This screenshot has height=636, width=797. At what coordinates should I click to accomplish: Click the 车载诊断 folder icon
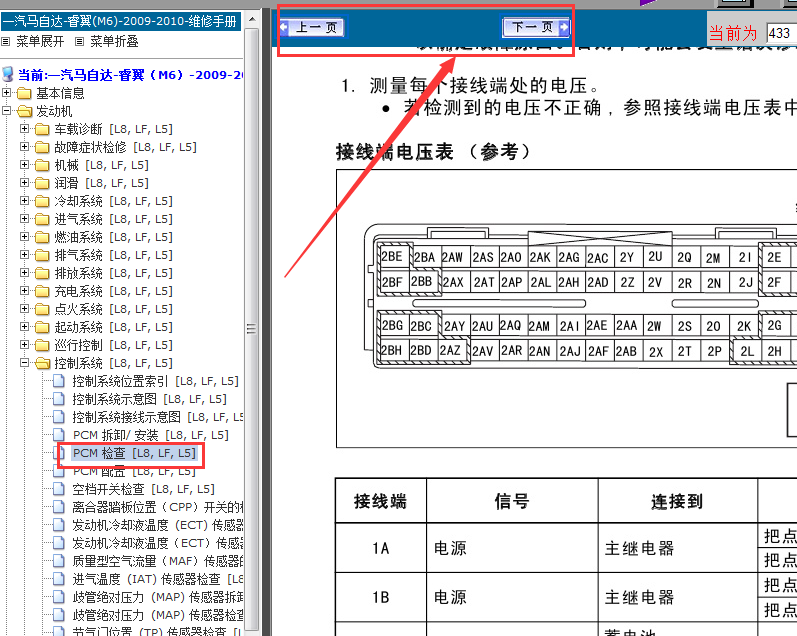point(42,130)
